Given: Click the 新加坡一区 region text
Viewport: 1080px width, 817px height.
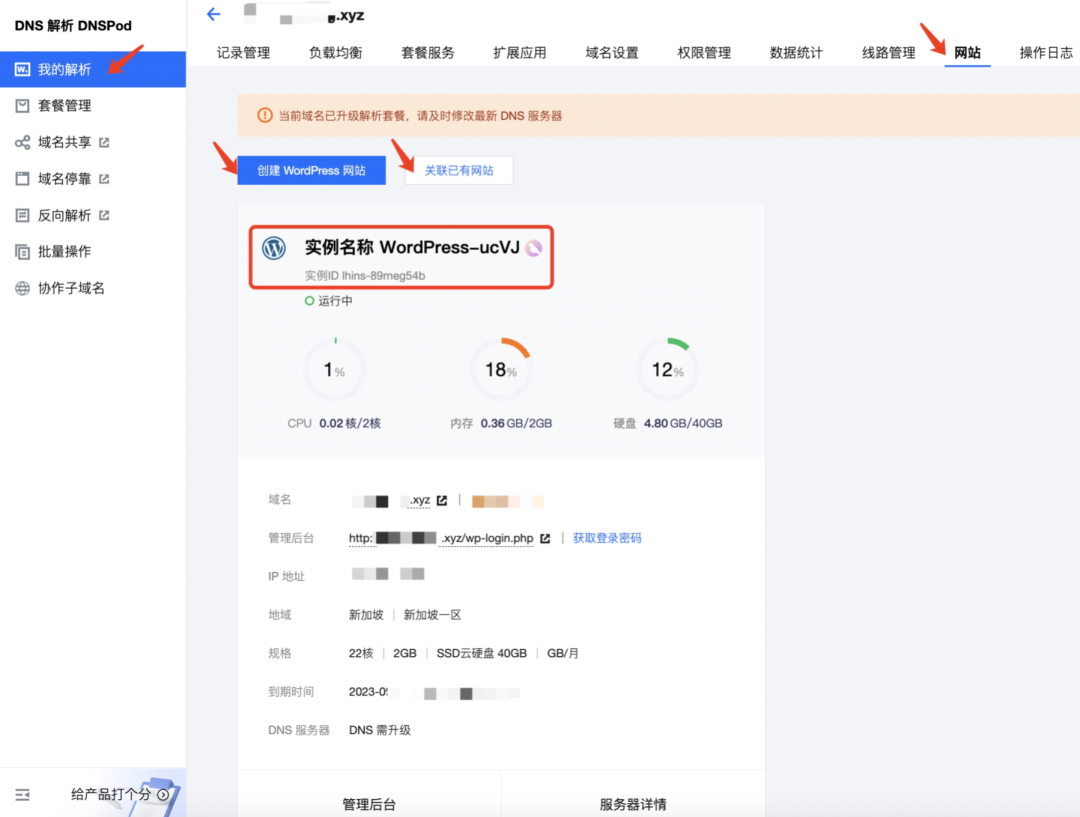Looking at the screenshot, I should pos(433,614).
